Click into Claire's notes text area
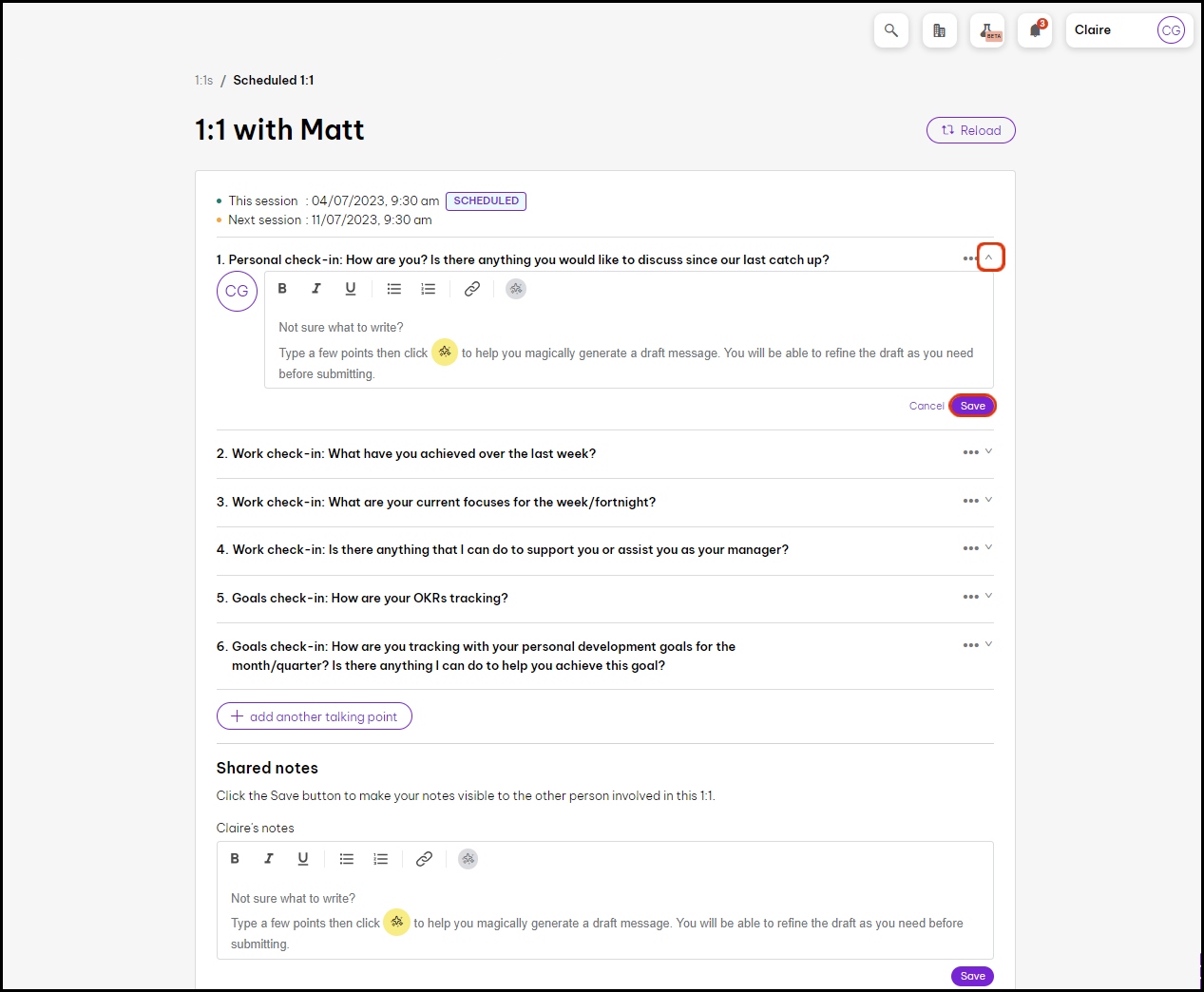 [x=604, y=922]
